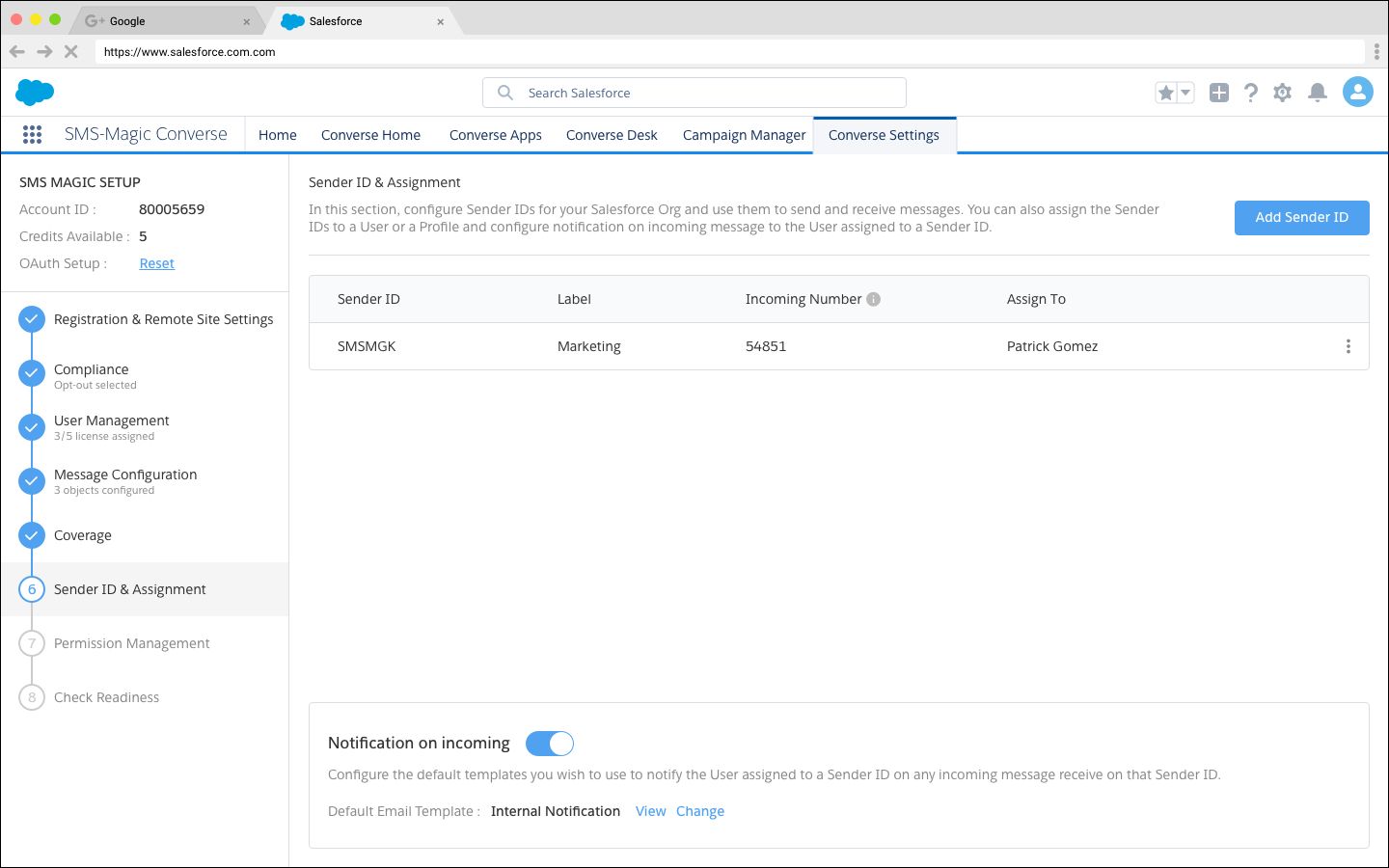1389x868 pixels.
Task: Open Registration & Remote Site Settings step
Action: pyautogui.click(x=145, y=319)
